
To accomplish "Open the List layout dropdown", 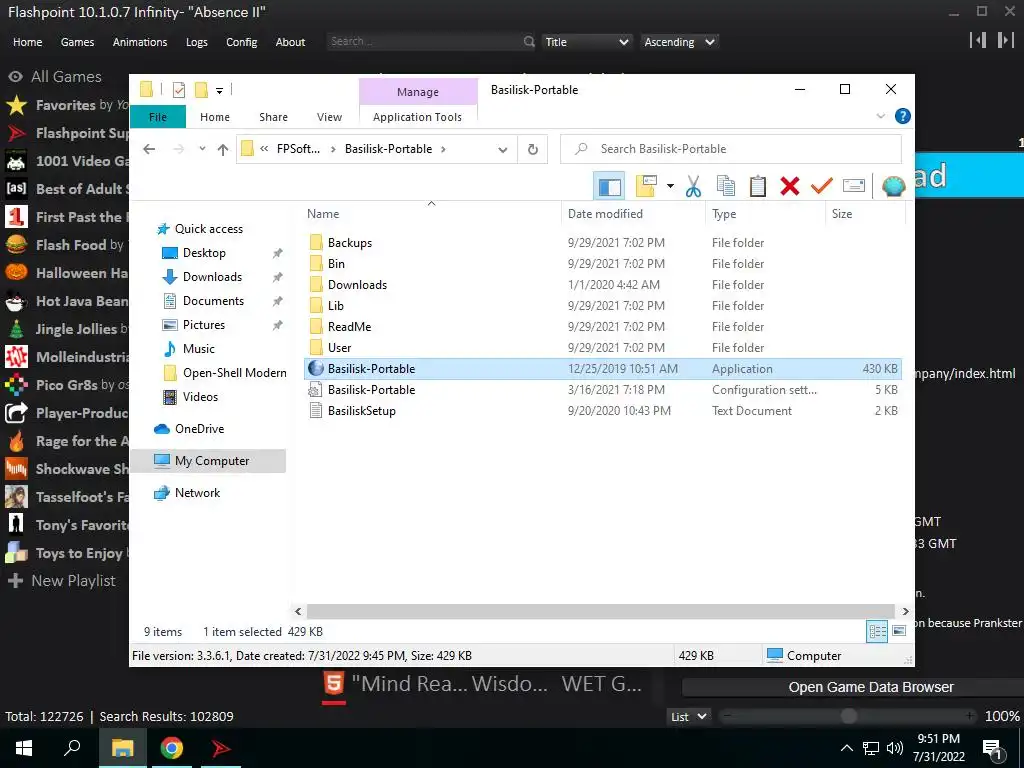I will pos(689,716).
